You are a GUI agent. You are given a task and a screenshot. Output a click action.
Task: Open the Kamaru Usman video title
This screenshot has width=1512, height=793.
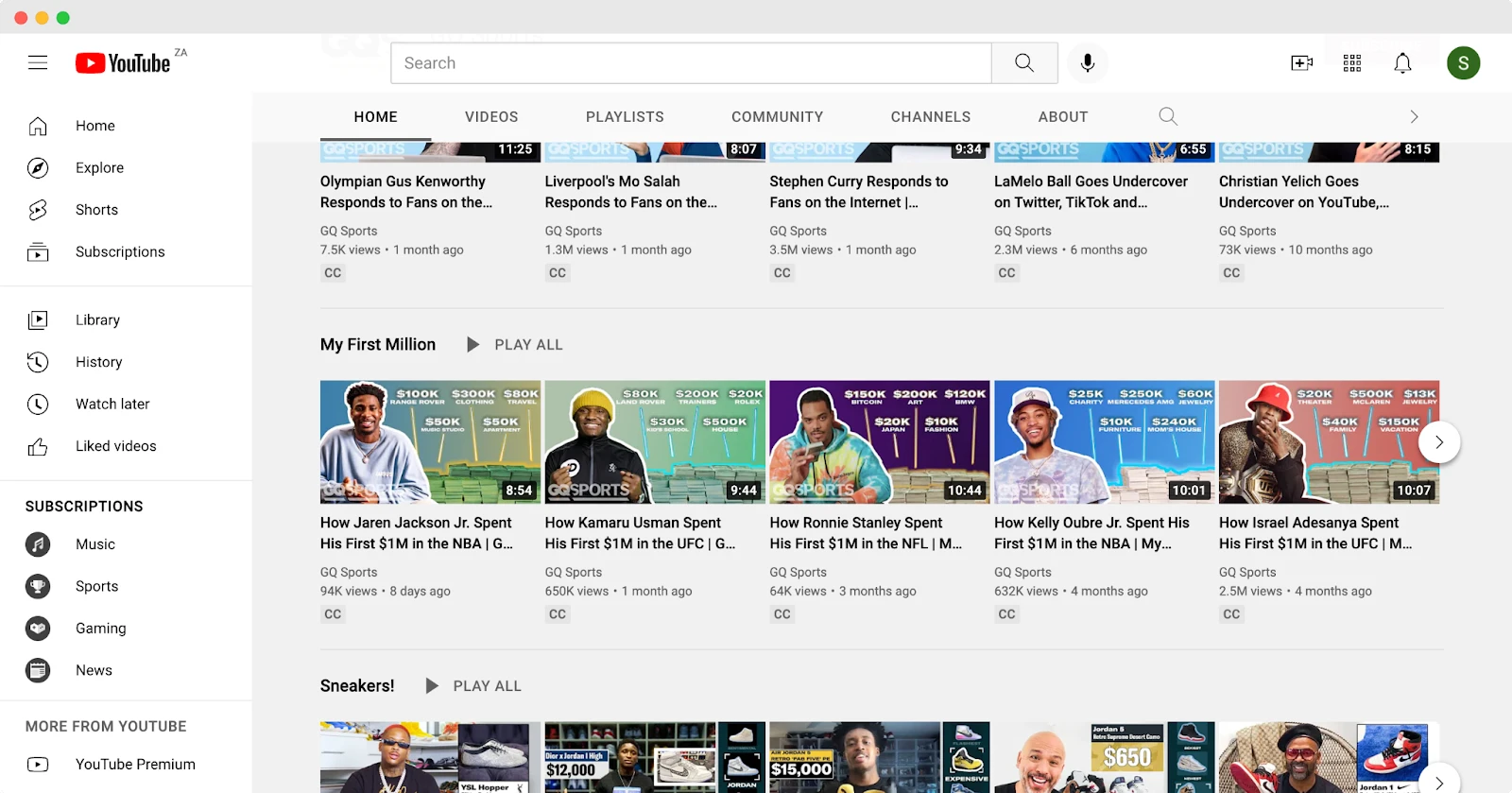[x=641, y=533]
